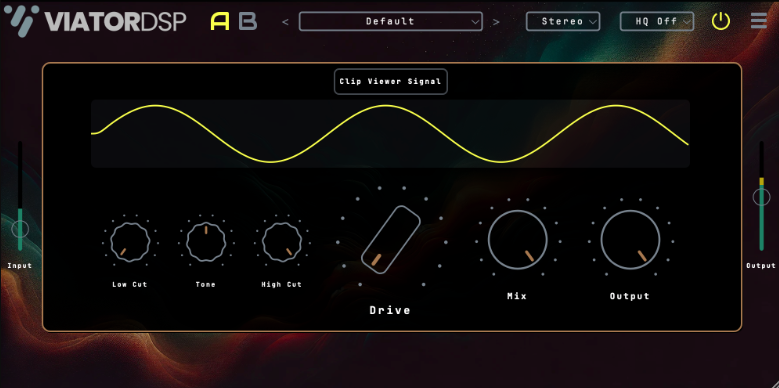This screenshot has width=779, height=388.
Task: Select the A preset state
Action: (x=220, y=21)
